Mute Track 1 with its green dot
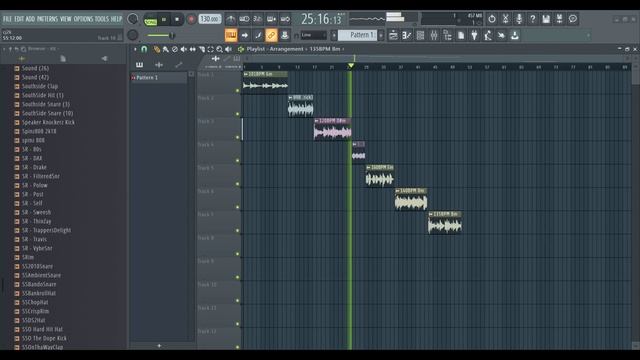Screen dimensions: 640x360 pos(238,91)
